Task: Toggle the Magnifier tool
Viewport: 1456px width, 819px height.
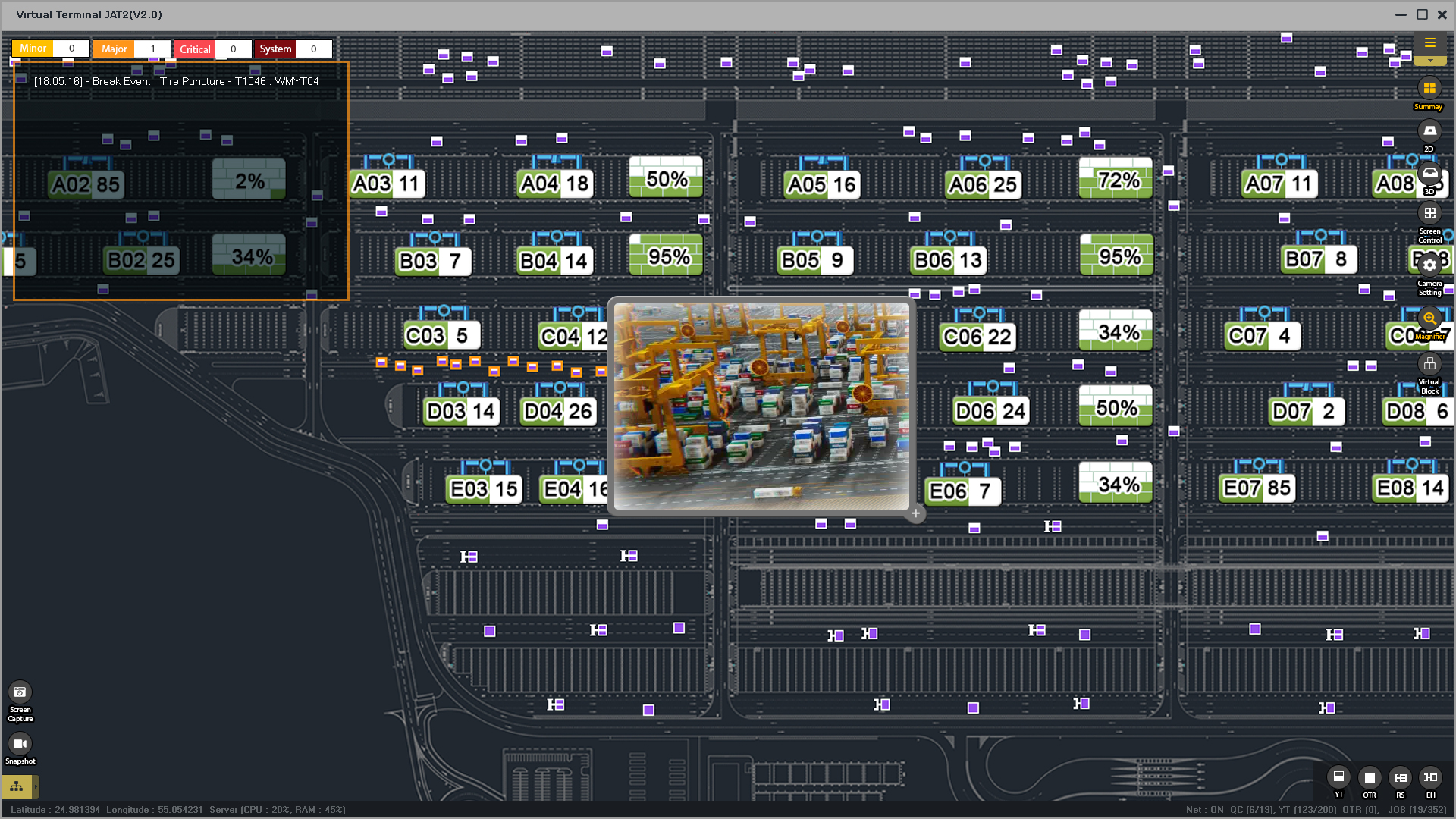Action: [x=1429, y=318]
